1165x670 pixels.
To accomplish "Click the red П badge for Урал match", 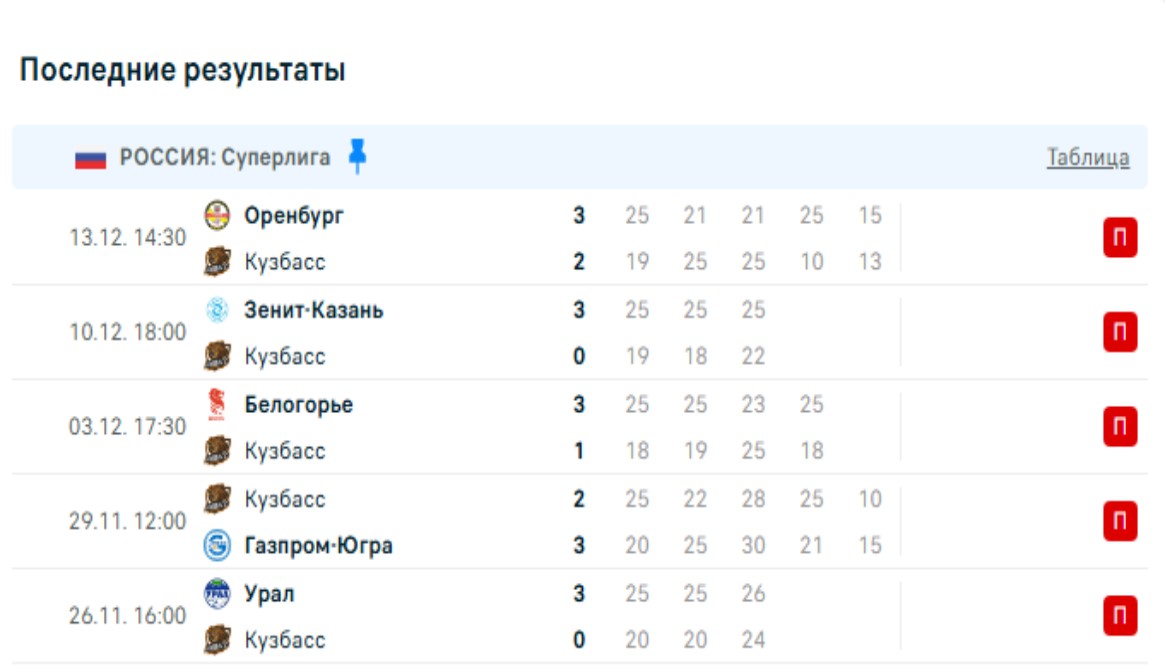I will 1120,616.
